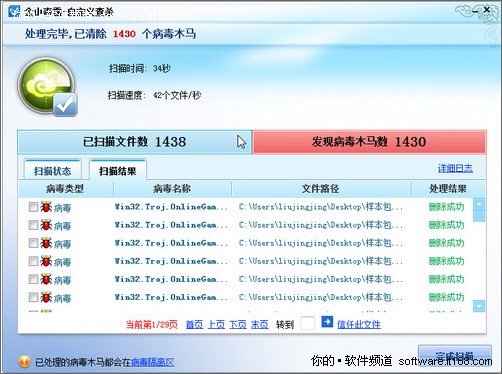This screenshot has height=374, width=502.
Task: Click the 扫描速度: 42个文件/秒 text
Action: click(x=154, y=95)
